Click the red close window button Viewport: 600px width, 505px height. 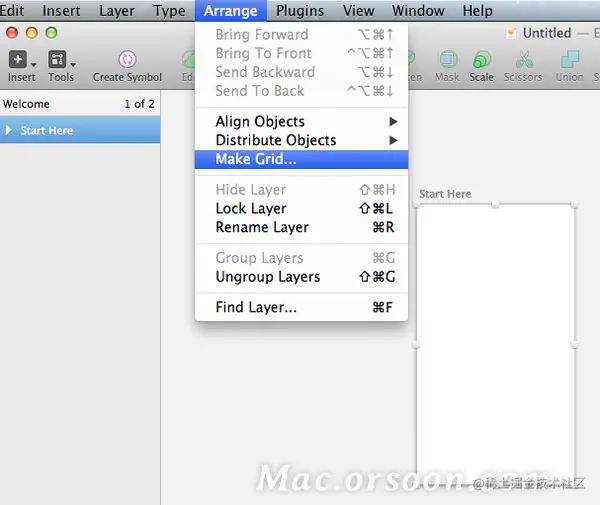pyautogui.click(x=12, y=33)
